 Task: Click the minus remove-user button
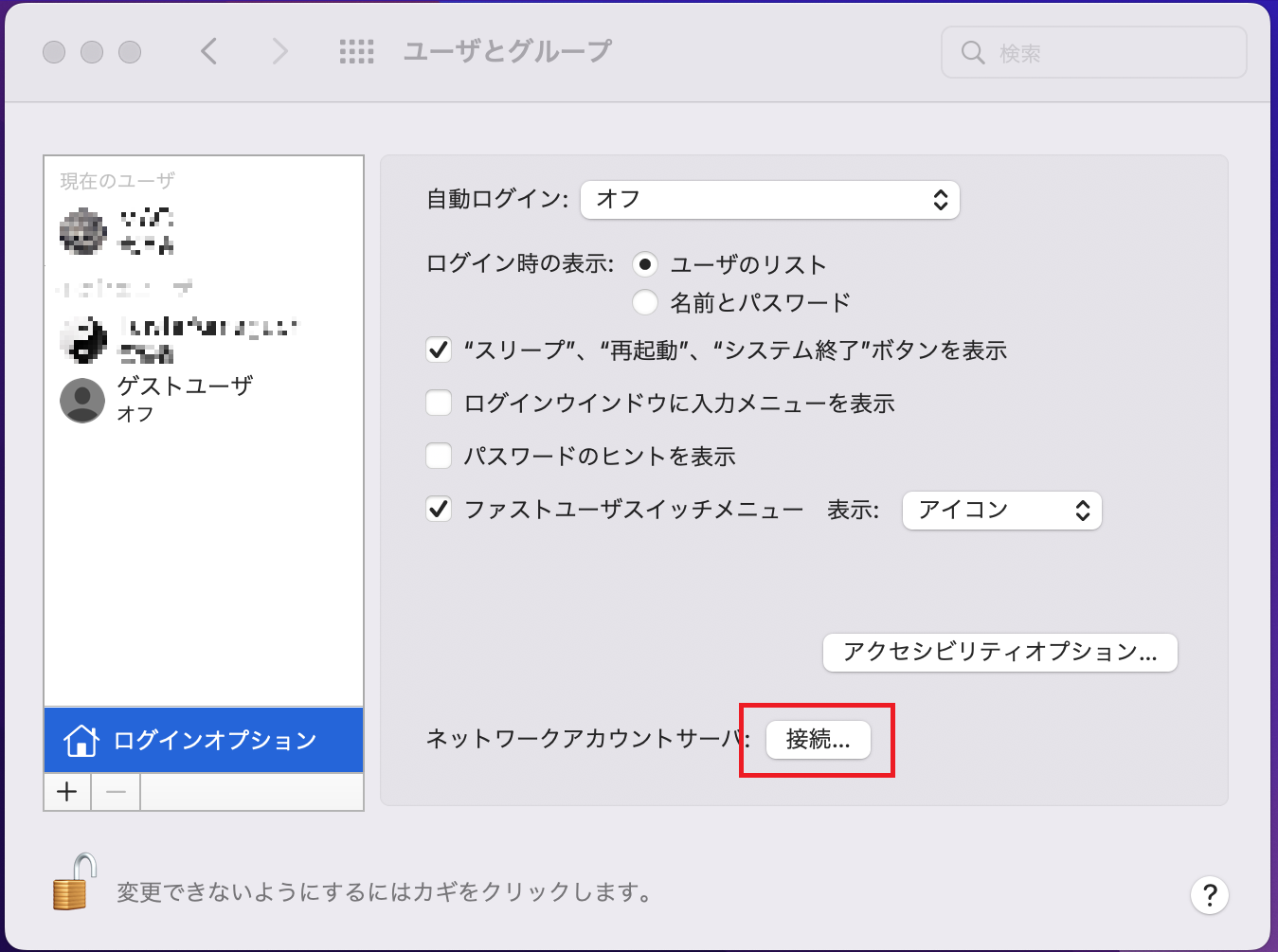117,792
